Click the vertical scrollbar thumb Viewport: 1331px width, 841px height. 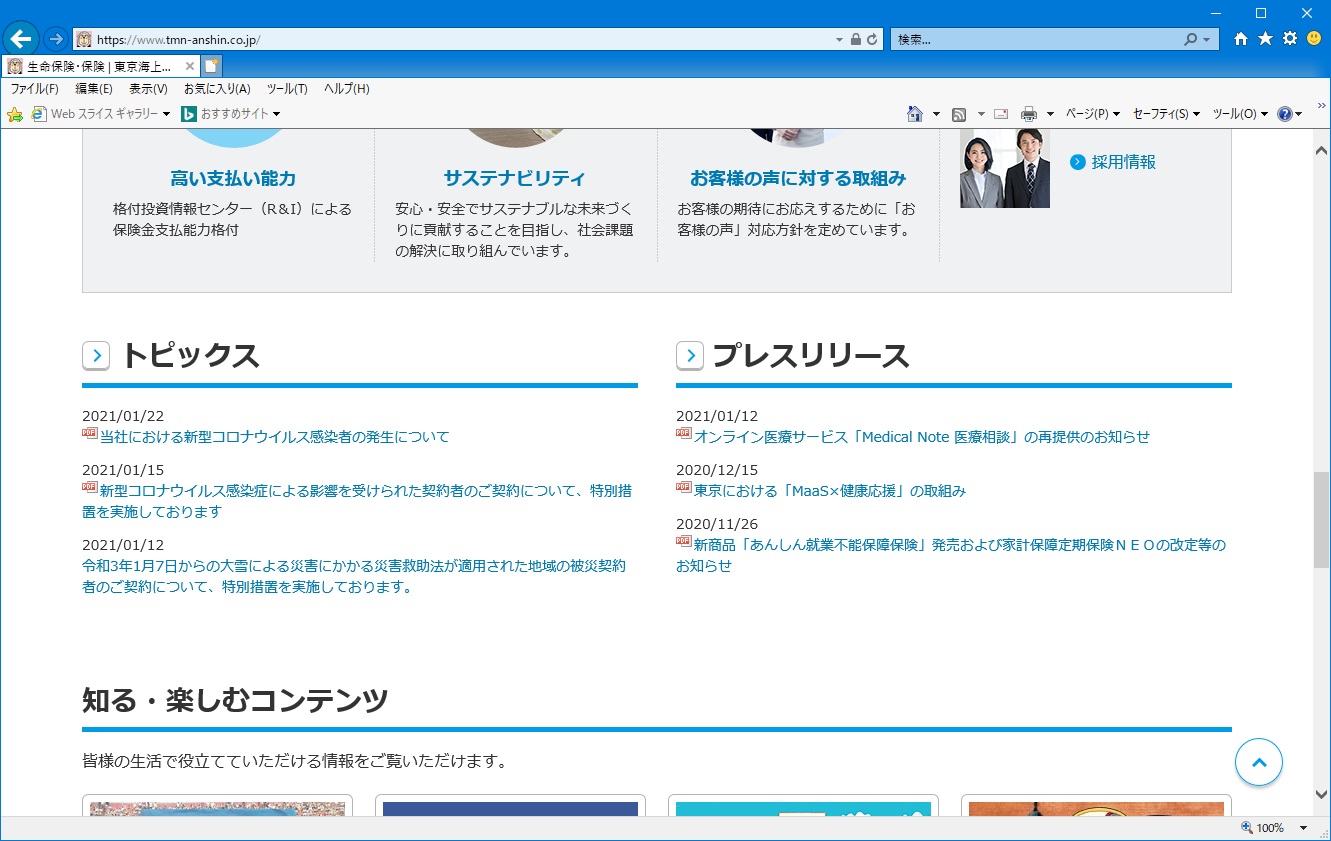(1321, 520)
